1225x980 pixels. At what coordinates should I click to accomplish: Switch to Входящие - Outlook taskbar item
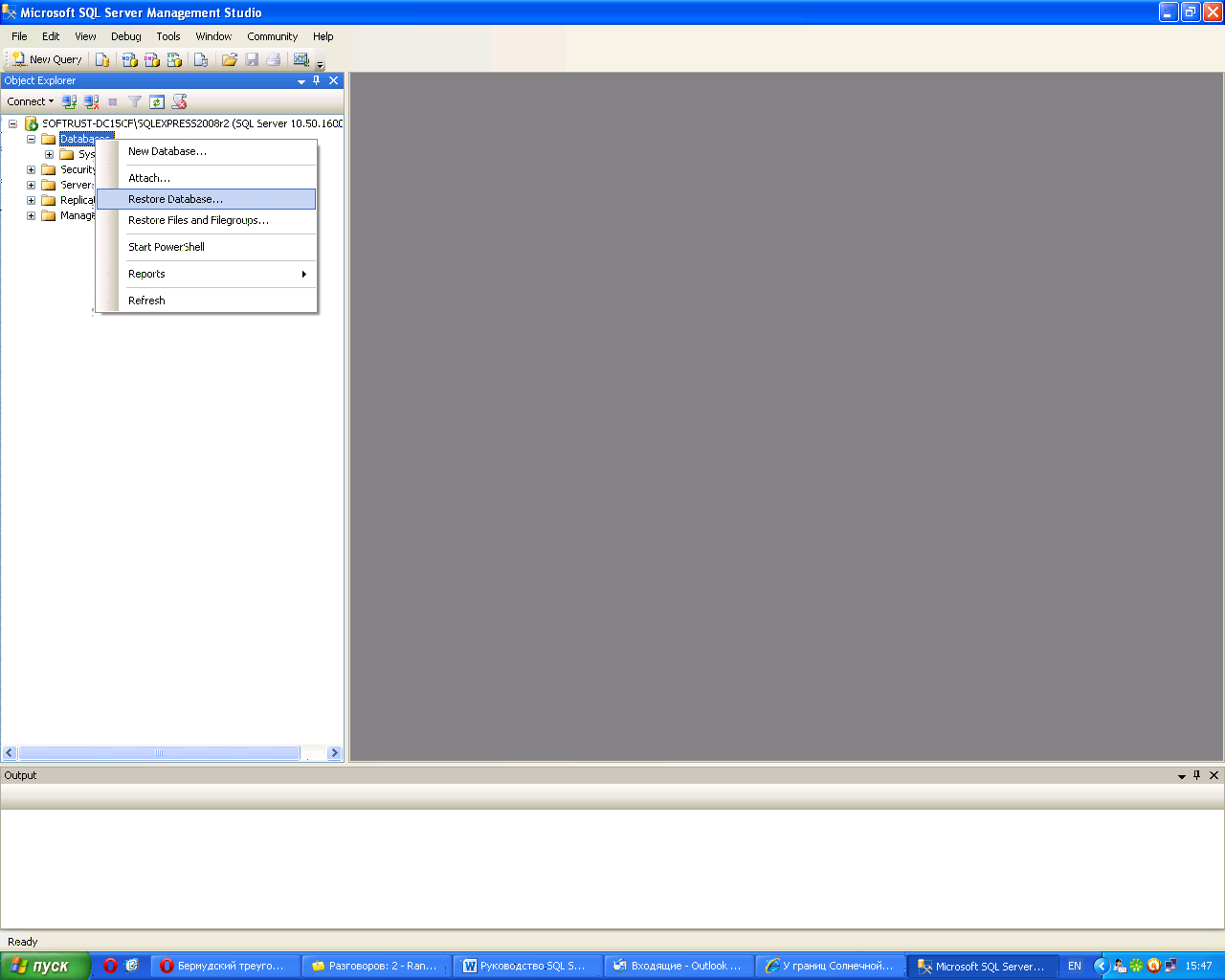pos(679,966)
